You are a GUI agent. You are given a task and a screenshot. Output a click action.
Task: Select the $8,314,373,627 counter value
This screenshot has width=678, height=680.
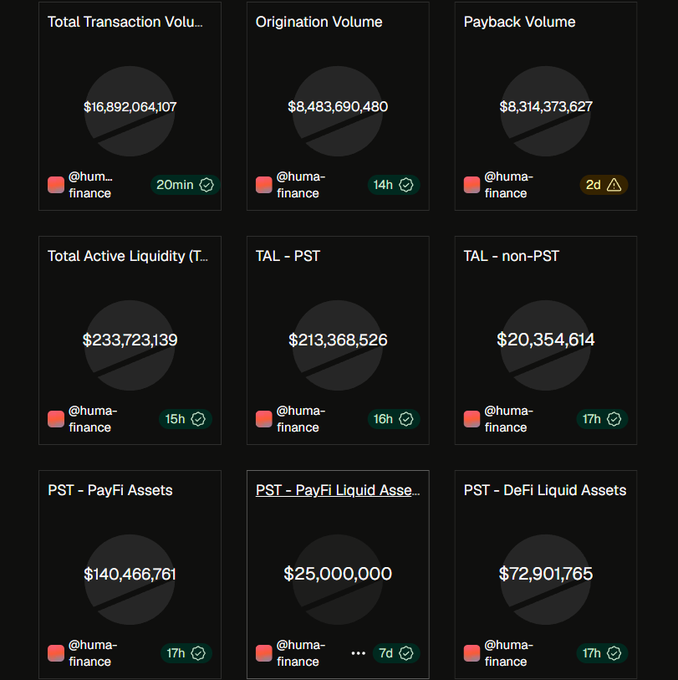[546, 107]
